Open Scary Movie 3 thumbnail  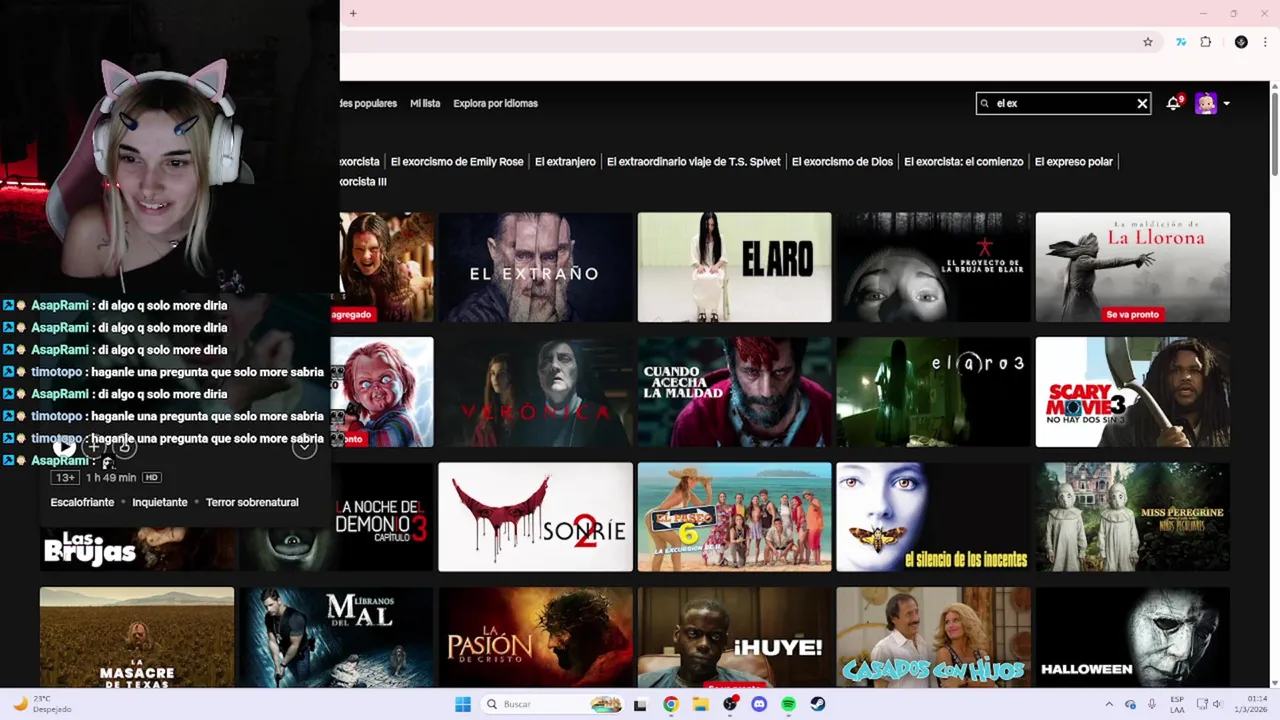click(x=1133, y=392)
